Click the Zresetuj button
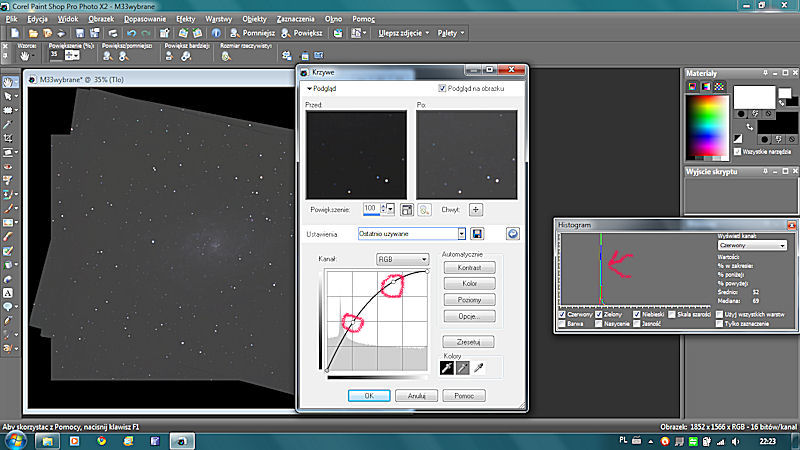 click(468, 341)
